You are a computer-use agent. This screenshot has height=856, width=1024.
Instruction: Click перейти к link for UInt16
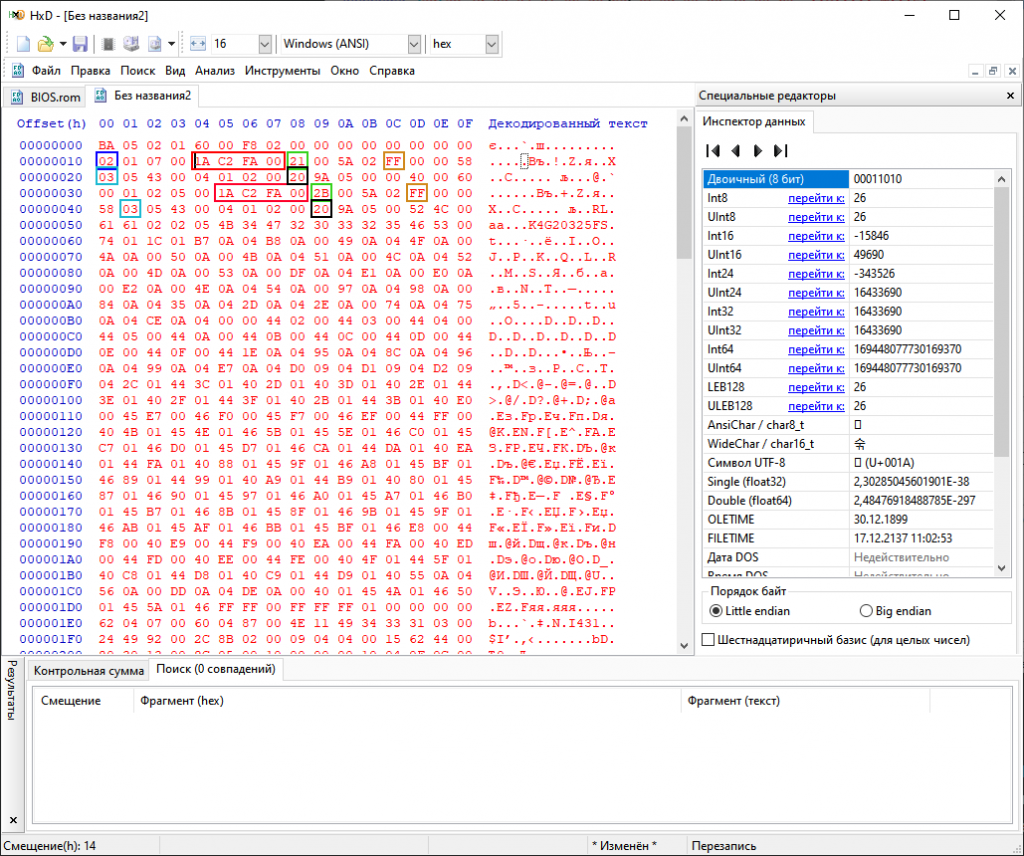tap(816, 255)
